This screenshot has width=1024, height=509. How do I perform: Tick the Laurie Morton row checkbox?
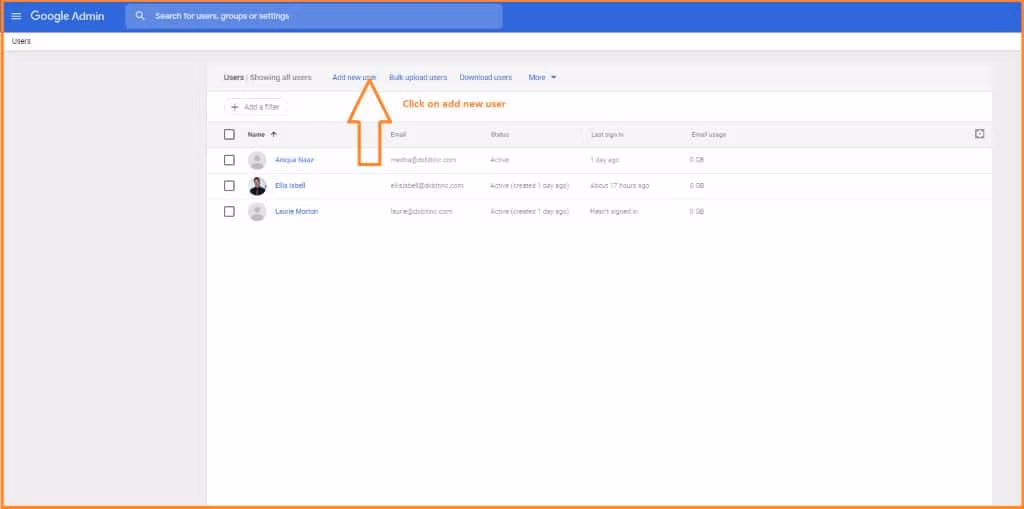click(229, 212)
